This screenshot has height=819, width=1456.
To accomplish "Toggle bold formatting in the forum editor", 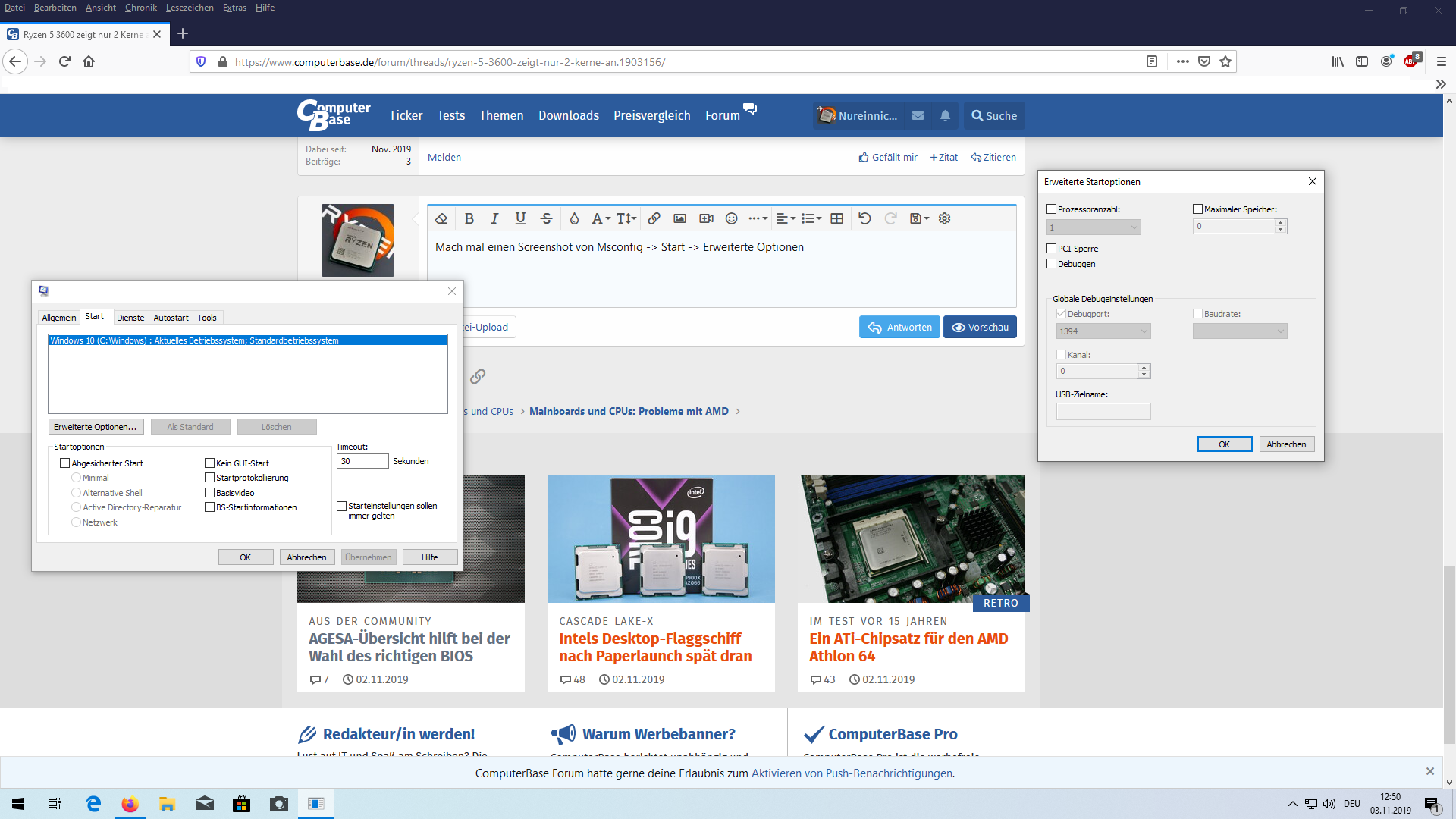I will pos(469,218).
